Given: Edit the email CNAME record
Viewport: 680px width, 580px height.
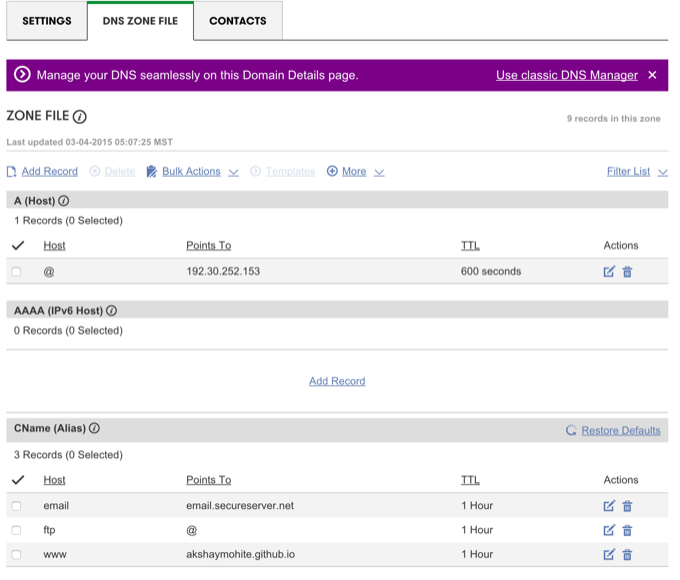Looking at the screenshot, I should tap(609, 506).
